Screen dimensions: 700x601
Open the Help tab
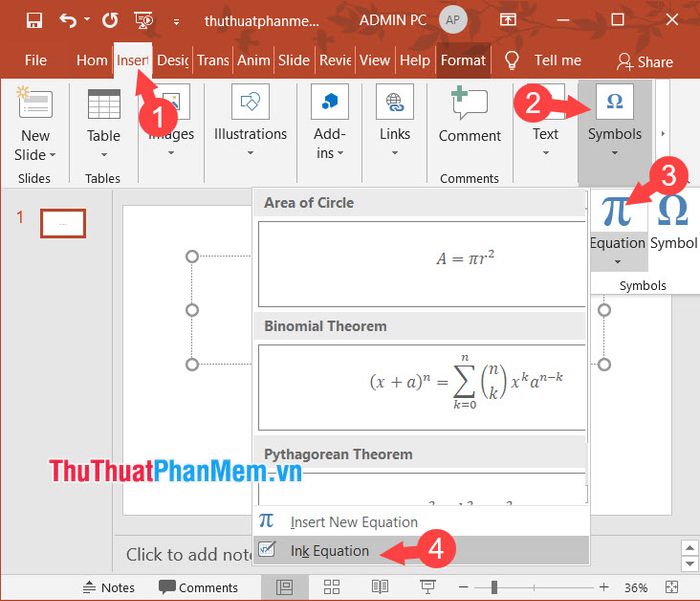pyautogui.click(x=415, y=60)
